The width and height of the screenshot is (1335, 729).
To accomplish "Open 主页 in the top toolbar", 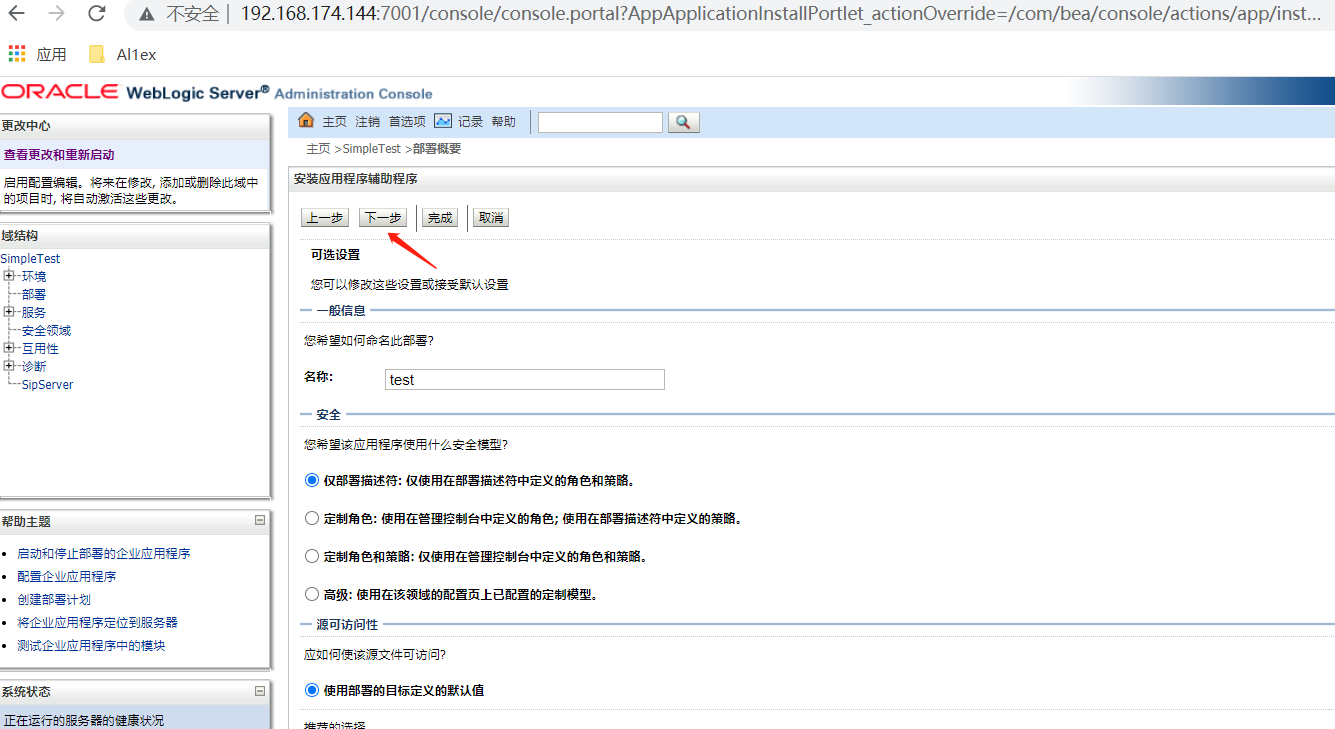I will click(334, 122).
